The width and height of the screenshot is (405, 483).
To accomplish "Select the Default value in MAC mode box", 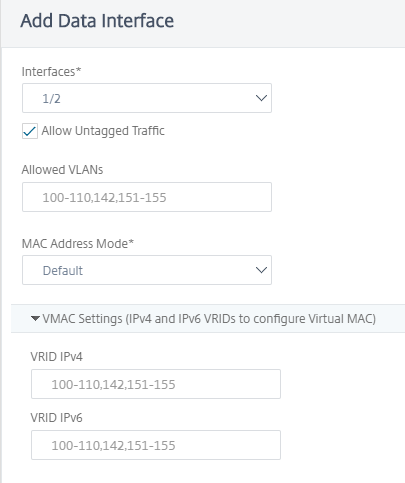I will (63, 270).
